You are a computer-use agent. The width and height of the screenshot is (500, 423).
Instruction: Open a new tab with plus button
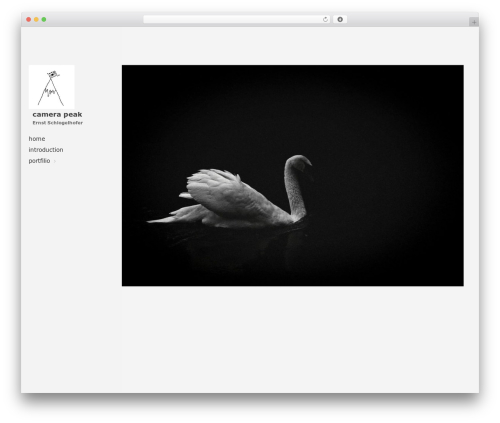(x=474, y=22)
